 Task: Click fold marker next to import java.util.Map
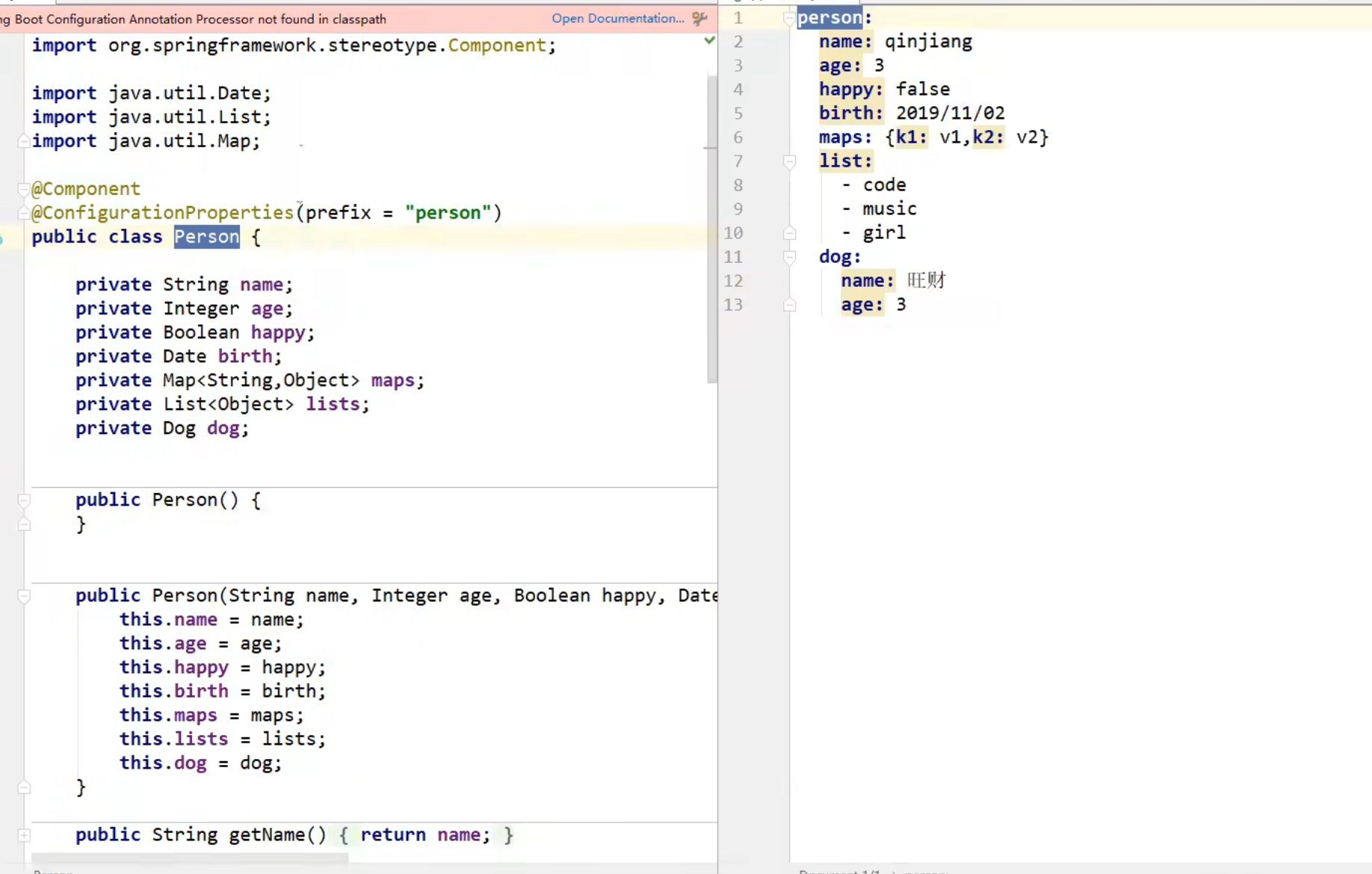tap(24, 141)
